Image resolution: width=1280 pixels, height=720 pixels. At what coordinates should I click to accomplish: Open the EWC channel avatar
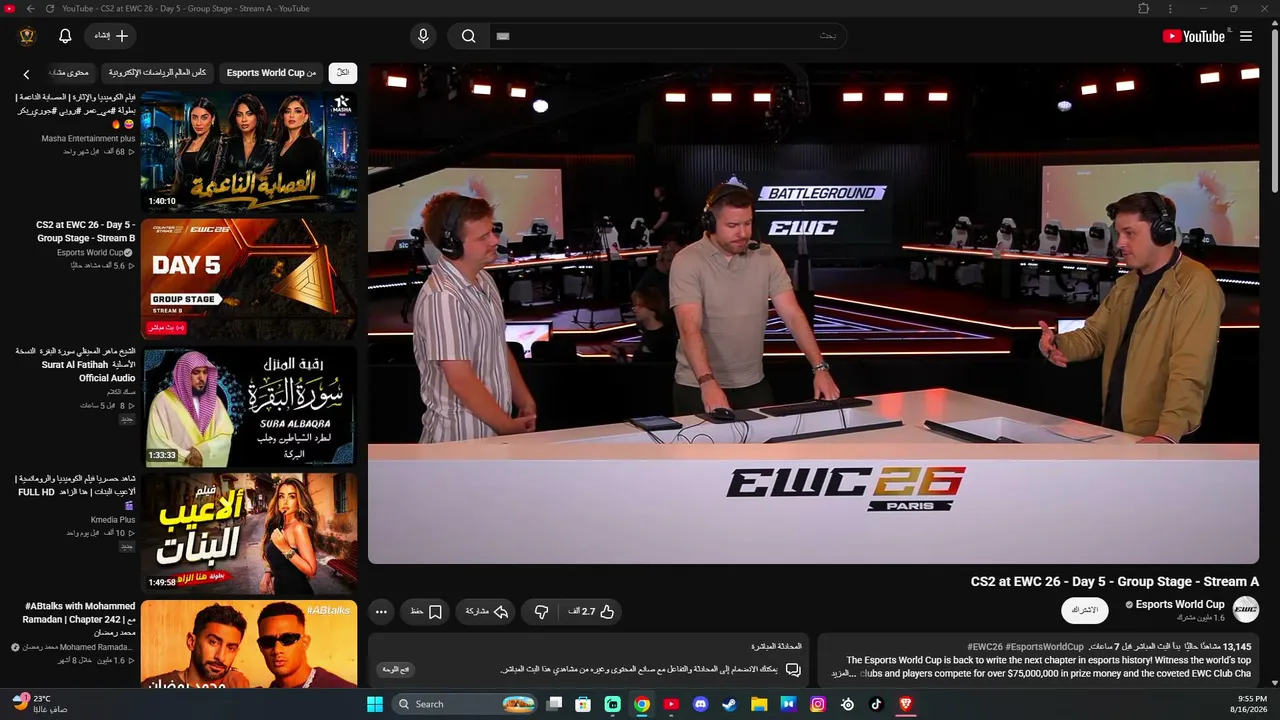[1245, 610]
